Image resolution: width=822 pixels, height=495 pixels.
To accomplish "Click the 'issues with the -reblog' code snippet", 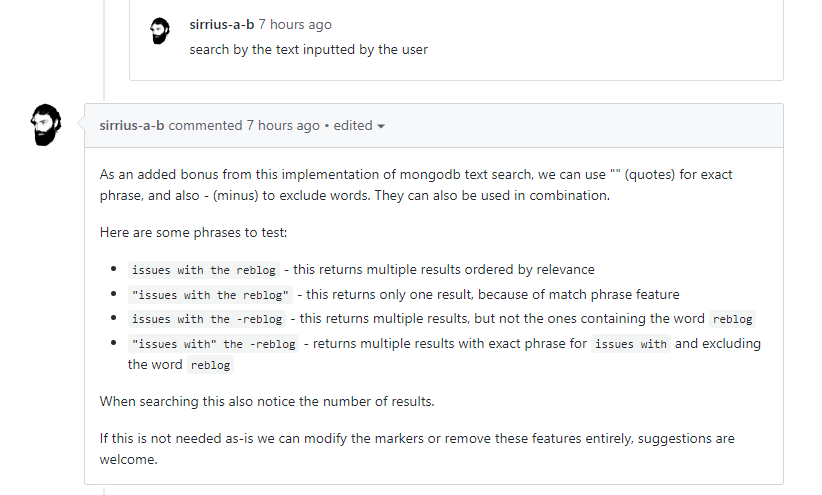I will [x=207, y=319].
